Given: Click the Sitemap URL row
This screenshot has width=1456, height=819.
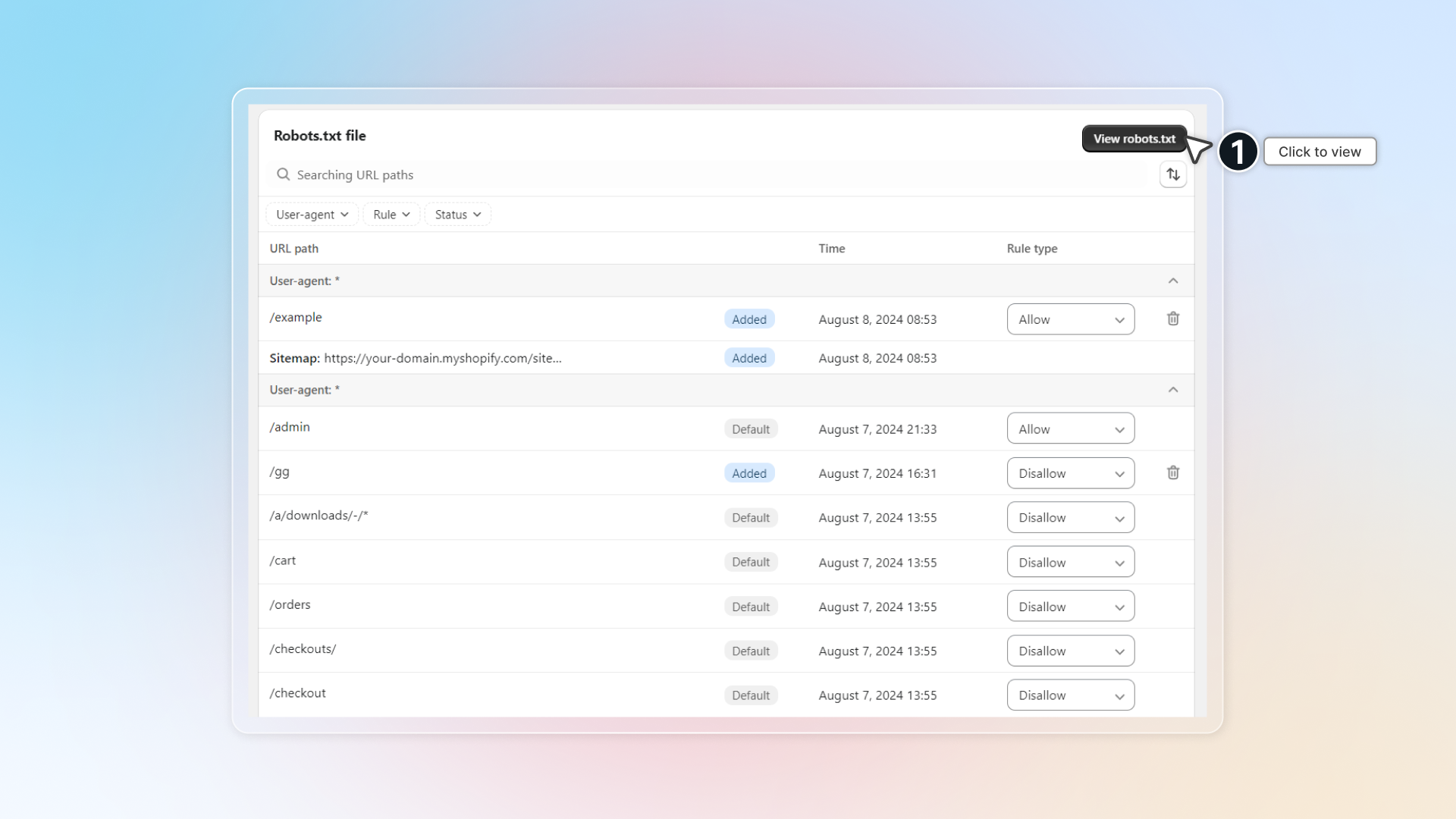Looking at the screenshot, I should tap(416, 358).
